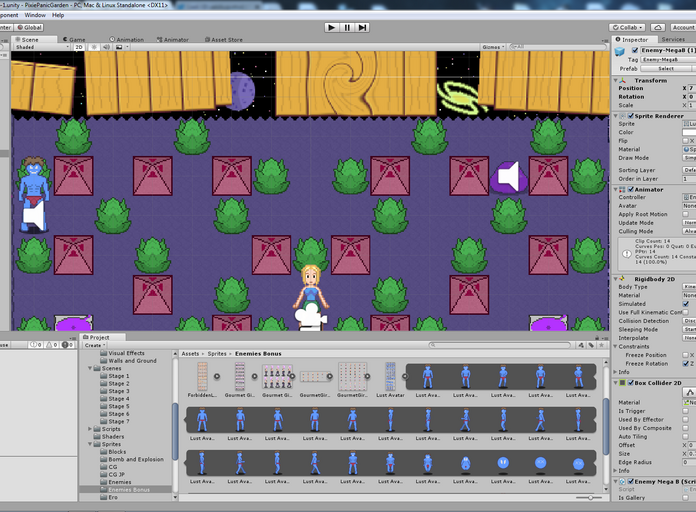696x512 pixels.
Task: Click the Account button
Action: [683, 28]
